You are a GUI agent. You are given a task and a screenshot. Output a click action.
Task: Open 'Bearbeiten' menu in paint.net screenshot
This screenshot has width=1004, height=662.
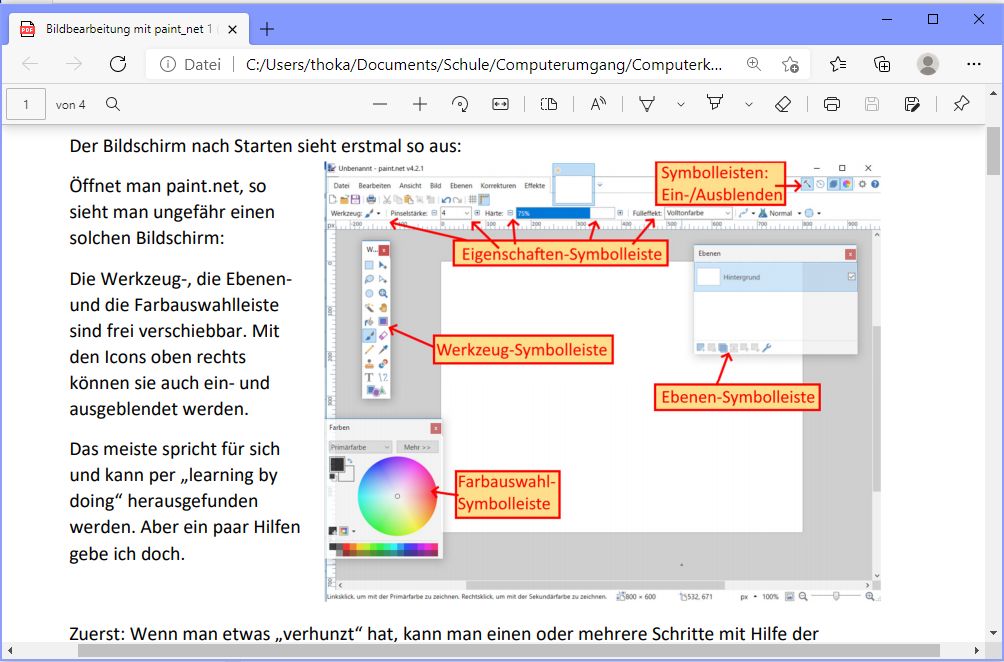tap(375, 186)
